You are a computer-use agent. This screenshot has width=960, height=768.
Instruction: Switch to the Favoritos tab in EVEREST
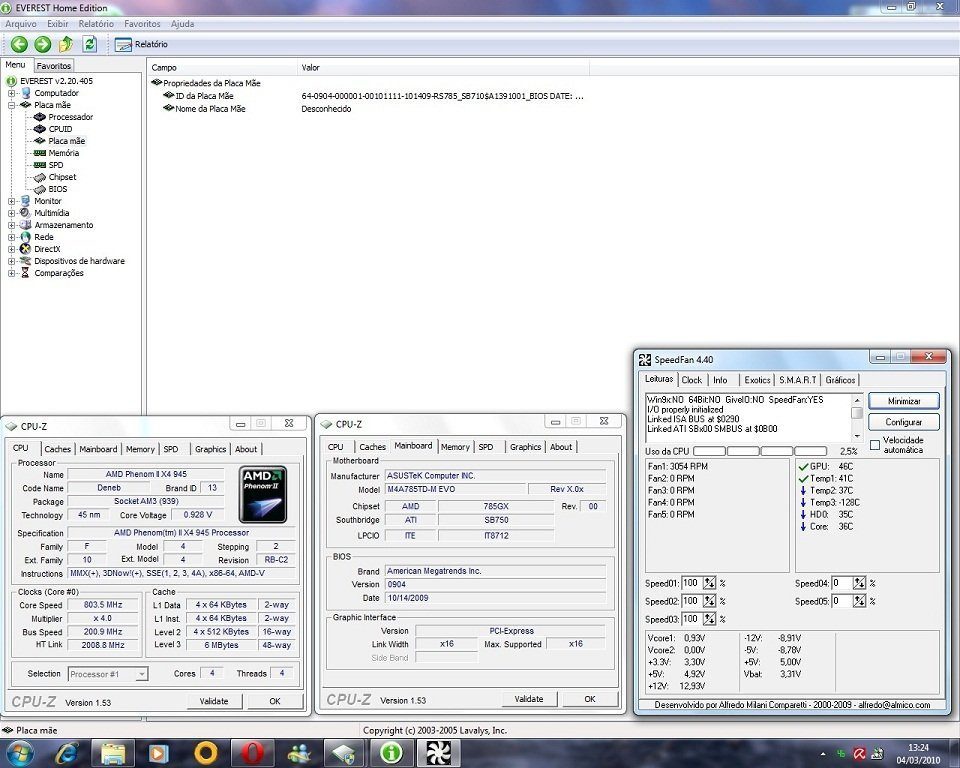[53, 66]
